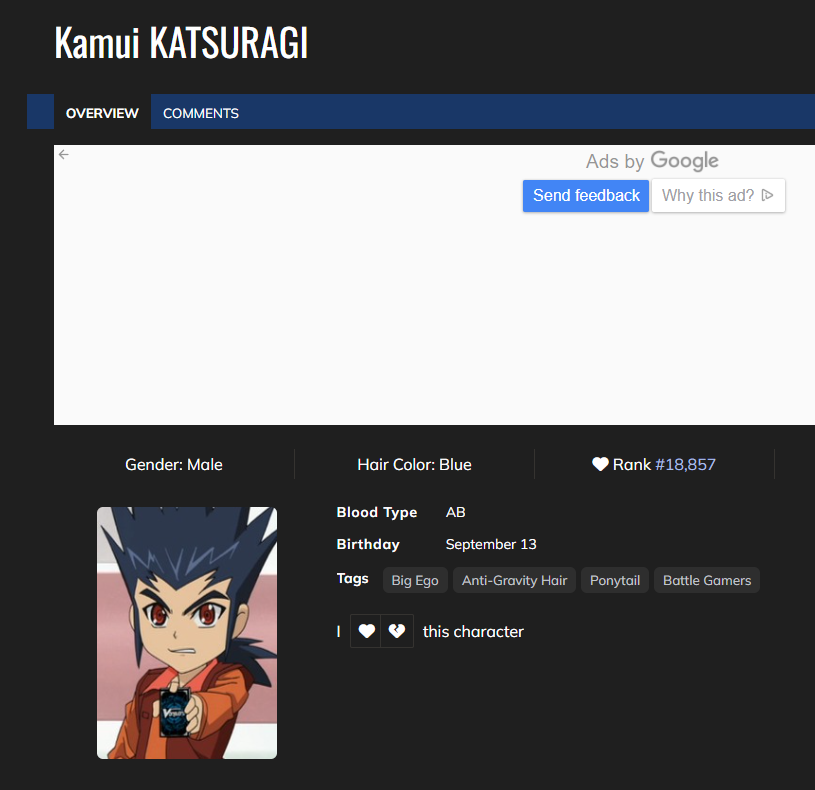Click the back arrow in the ad panel
The image size is (815, 790).
[64, 154]
